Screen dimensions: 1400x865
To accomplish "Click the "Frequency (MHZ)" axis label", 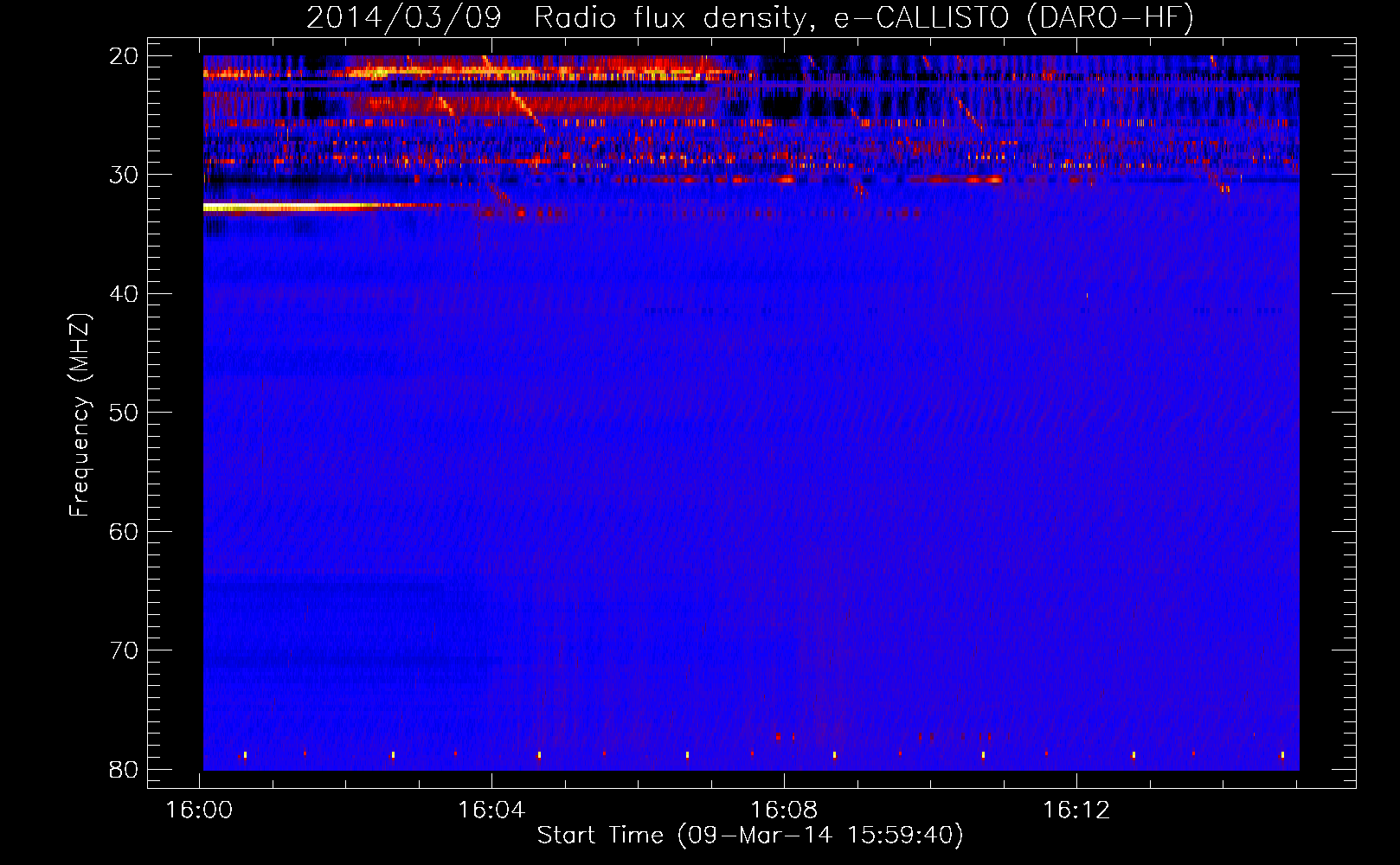I will [80, 415].
